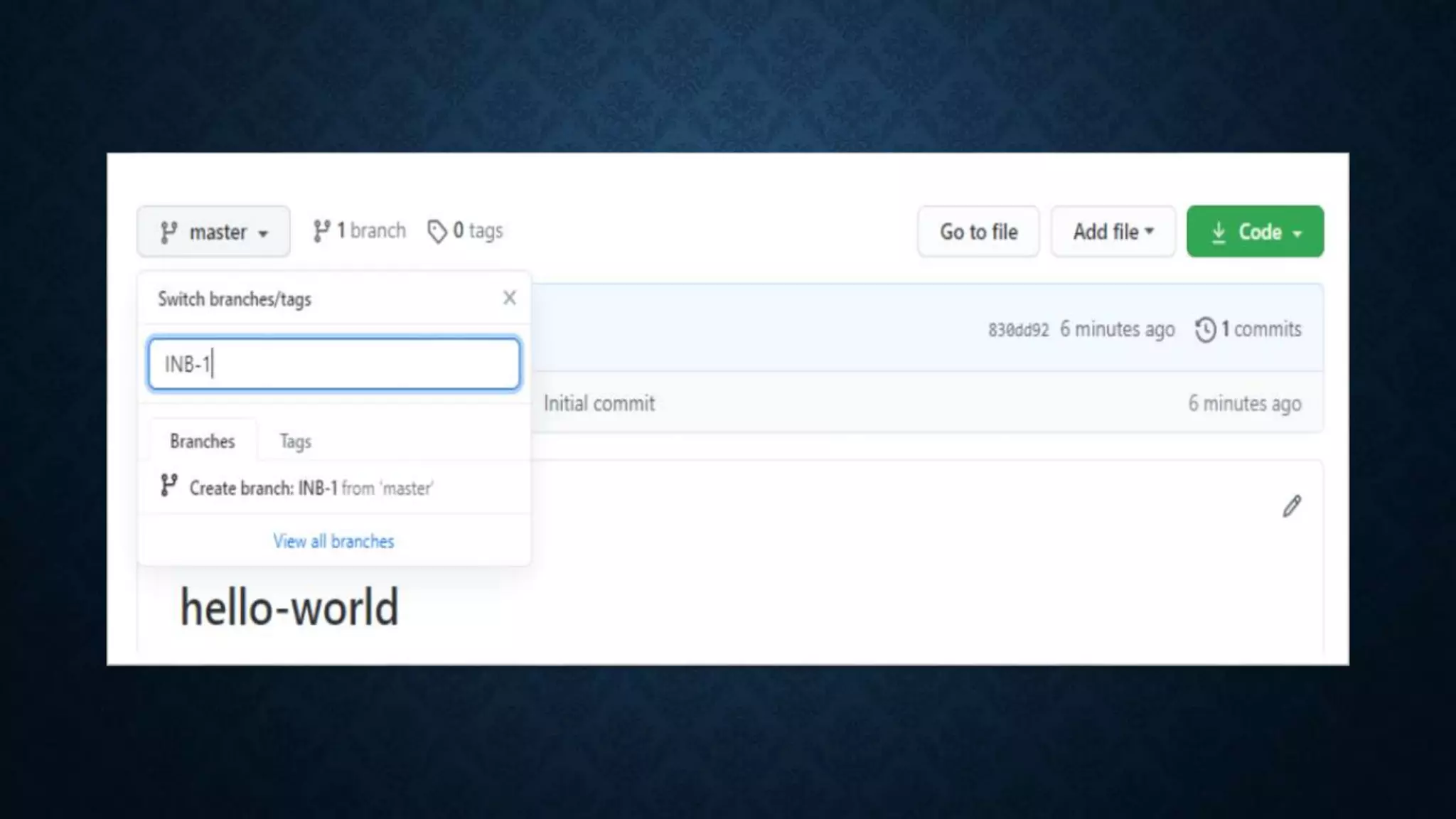Open the 1 commits link

(x=1260, y=329)
